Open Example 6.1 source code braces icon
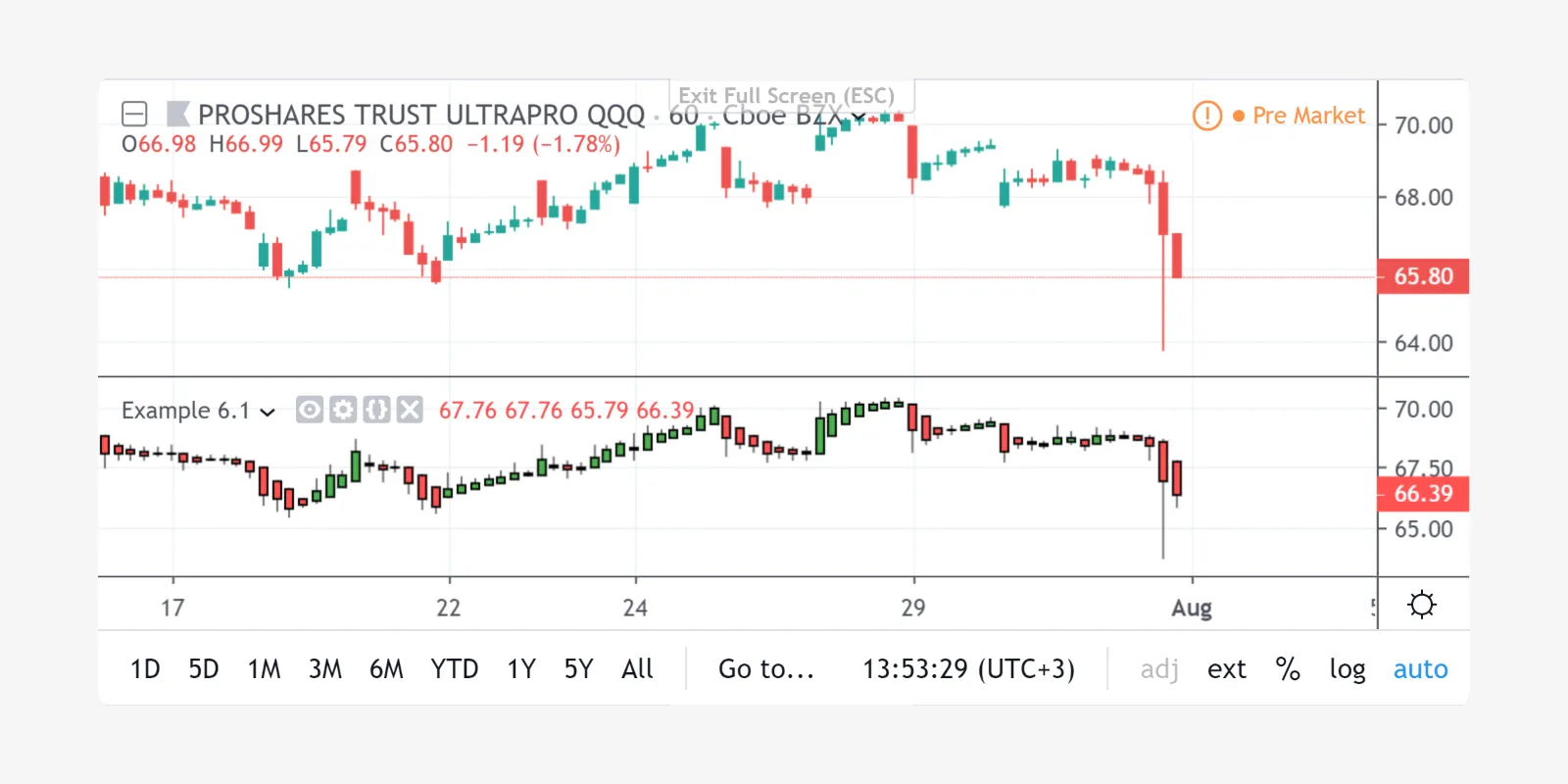1568x784 pixels. [376, 410]
